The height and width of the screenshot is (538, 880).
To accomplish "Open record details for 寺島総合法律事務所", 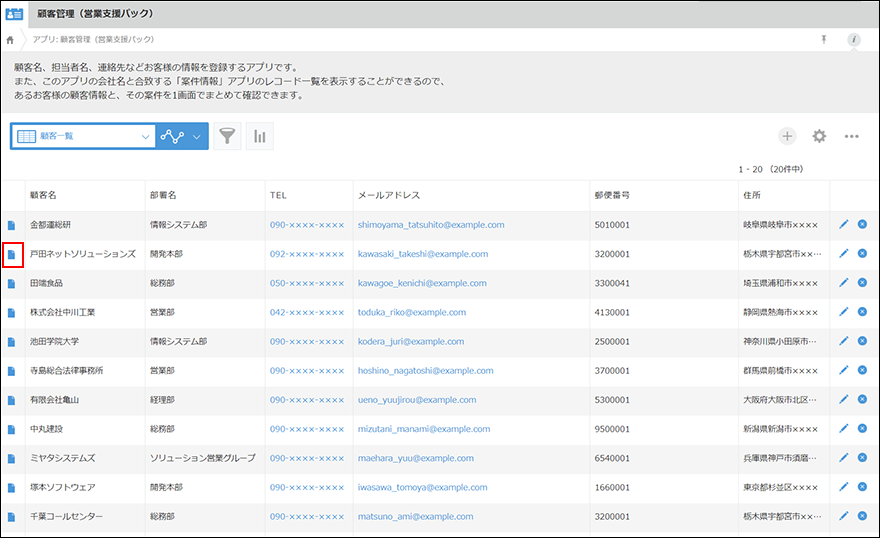I will pyautogui.click(x=11, y=371).
